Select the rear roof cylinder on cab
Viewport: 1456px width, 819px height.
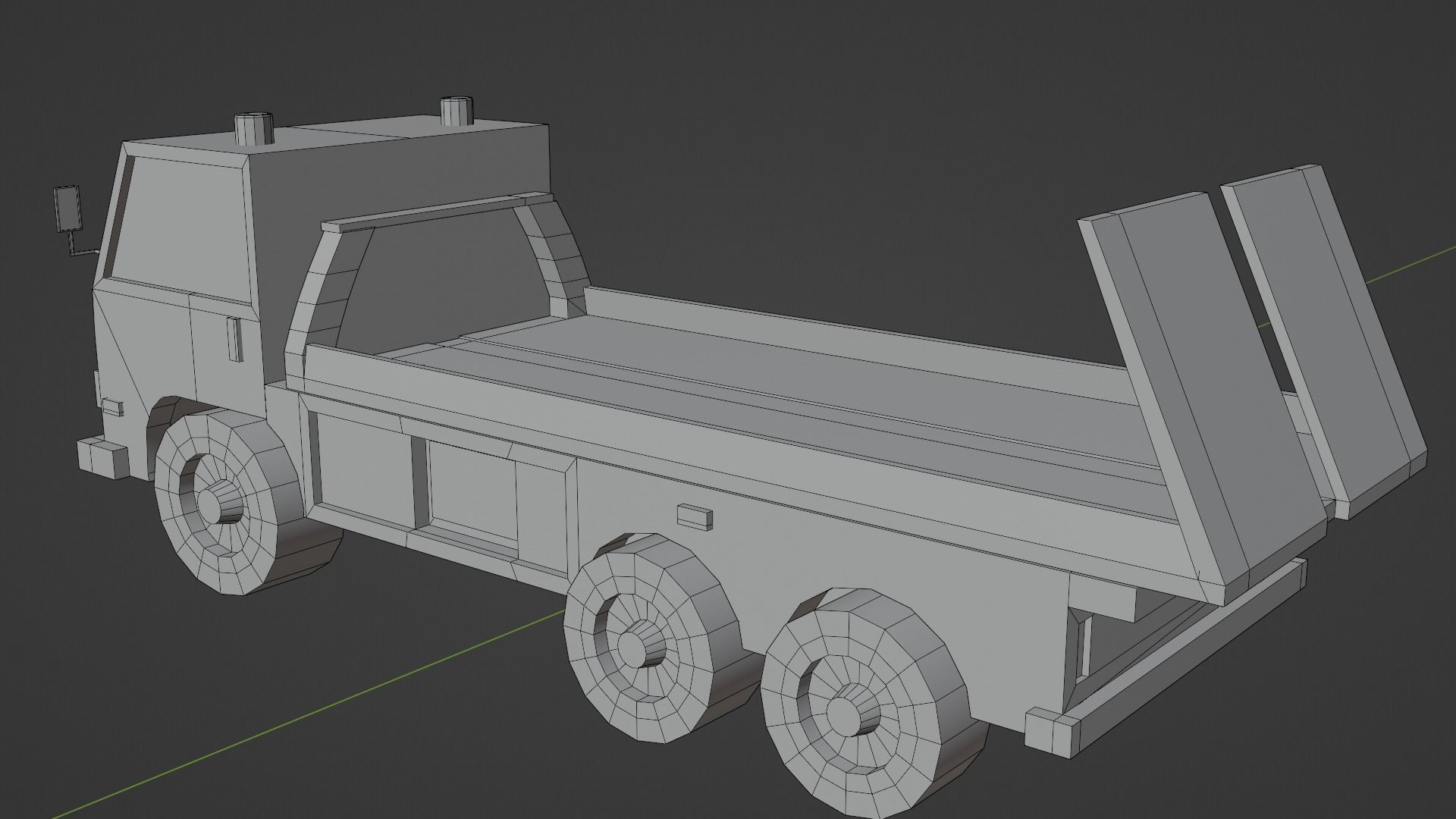click(x=457, y=111)
